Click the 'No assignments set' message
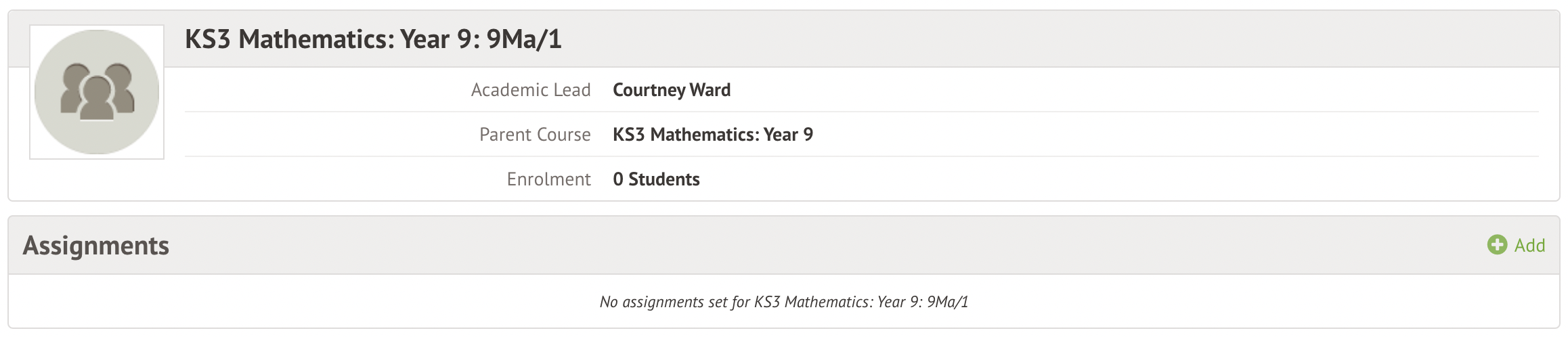This screenshot has height=337, width=1568. tap(784, 302)
